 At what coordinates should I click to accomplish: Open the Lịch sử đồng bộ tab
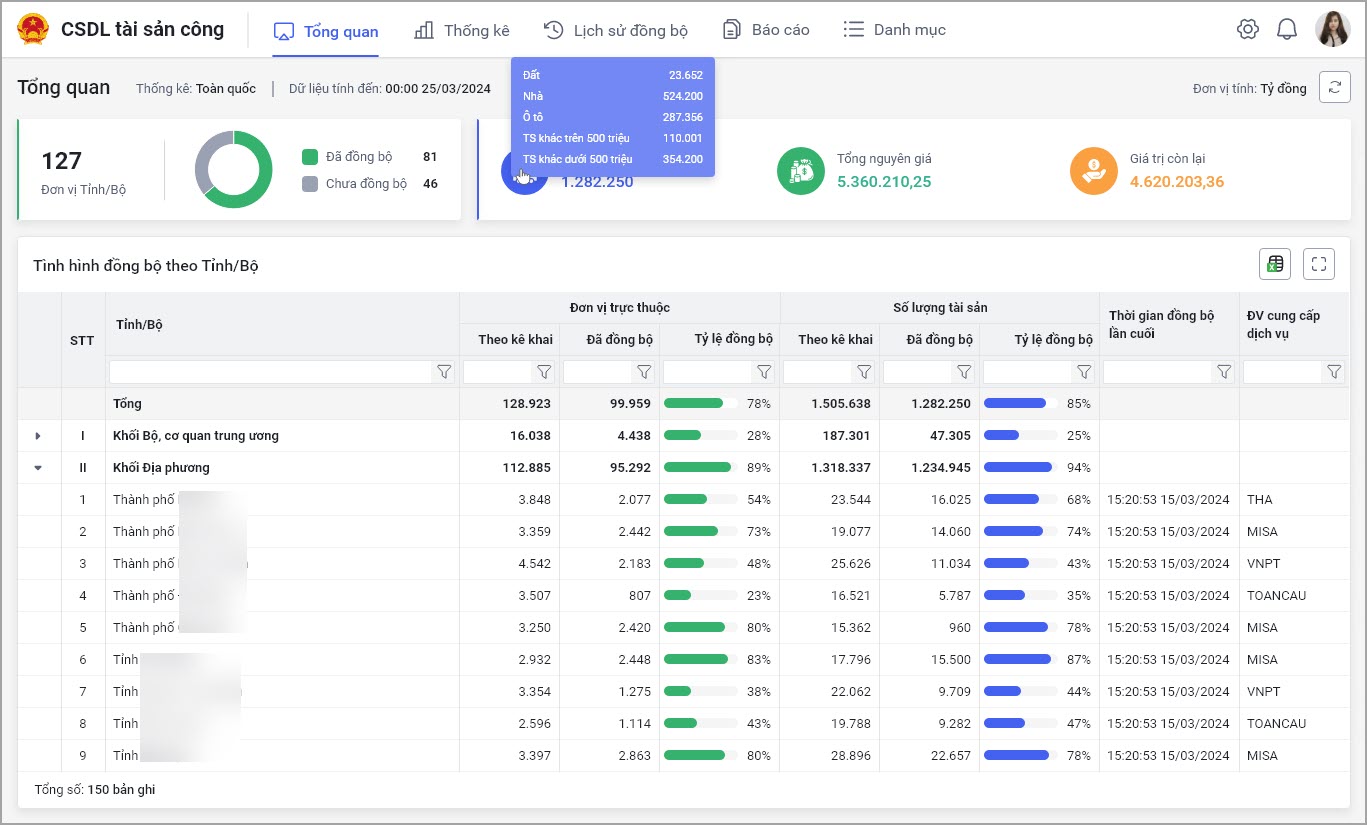615,31
